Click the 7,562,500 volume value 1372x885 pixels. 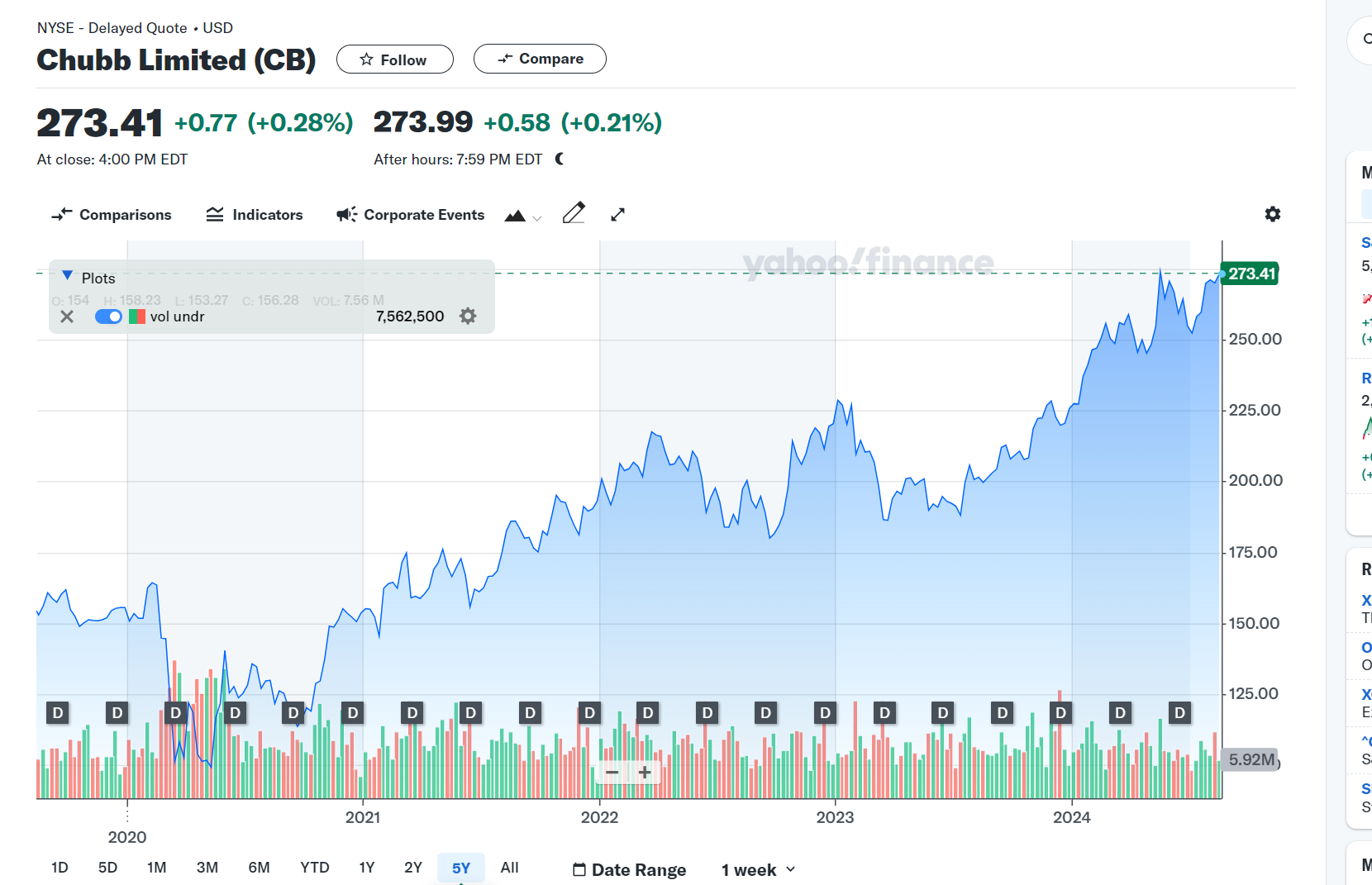[x=410, y=316]
